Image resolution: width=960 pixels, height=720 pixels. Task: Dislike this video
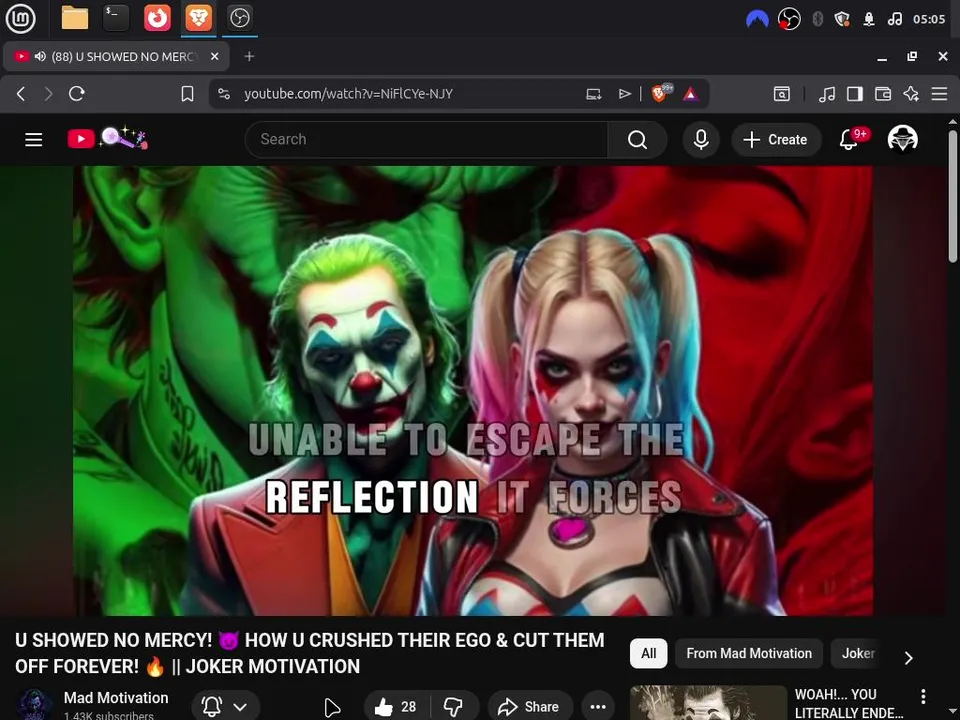(x=454, y=707)
